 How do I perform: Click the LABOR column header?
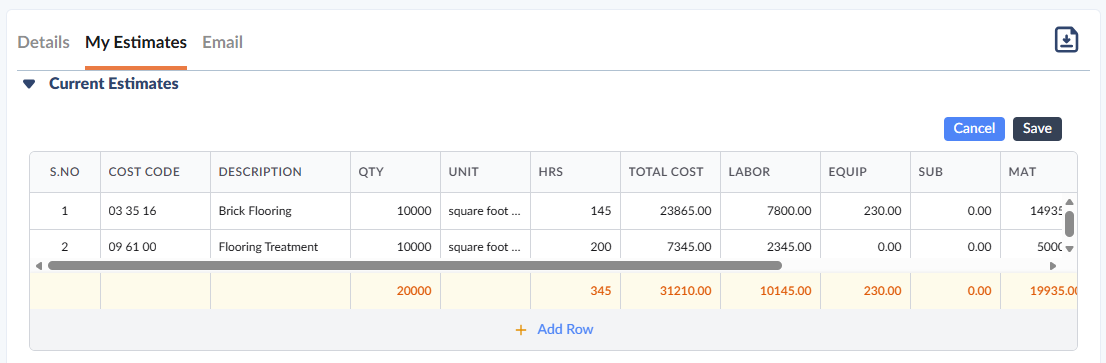(770, 172)
